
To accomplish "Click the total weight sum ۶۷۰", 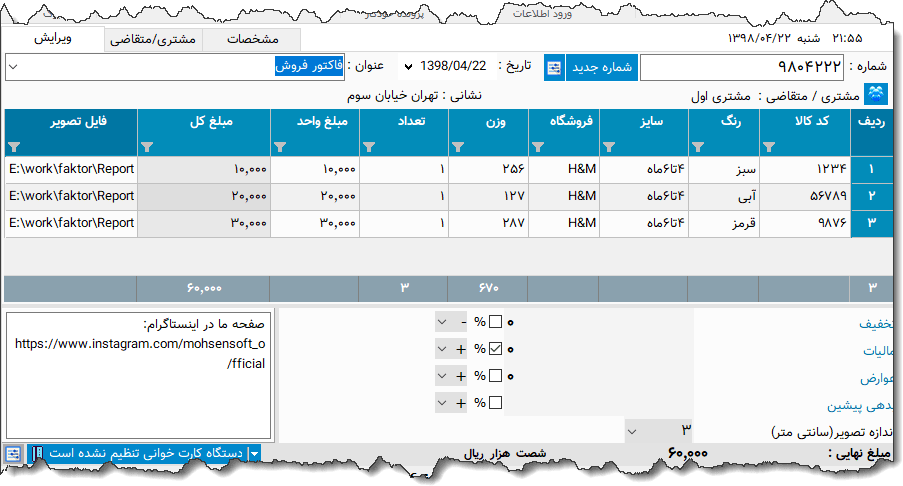I will click(488, 288).
